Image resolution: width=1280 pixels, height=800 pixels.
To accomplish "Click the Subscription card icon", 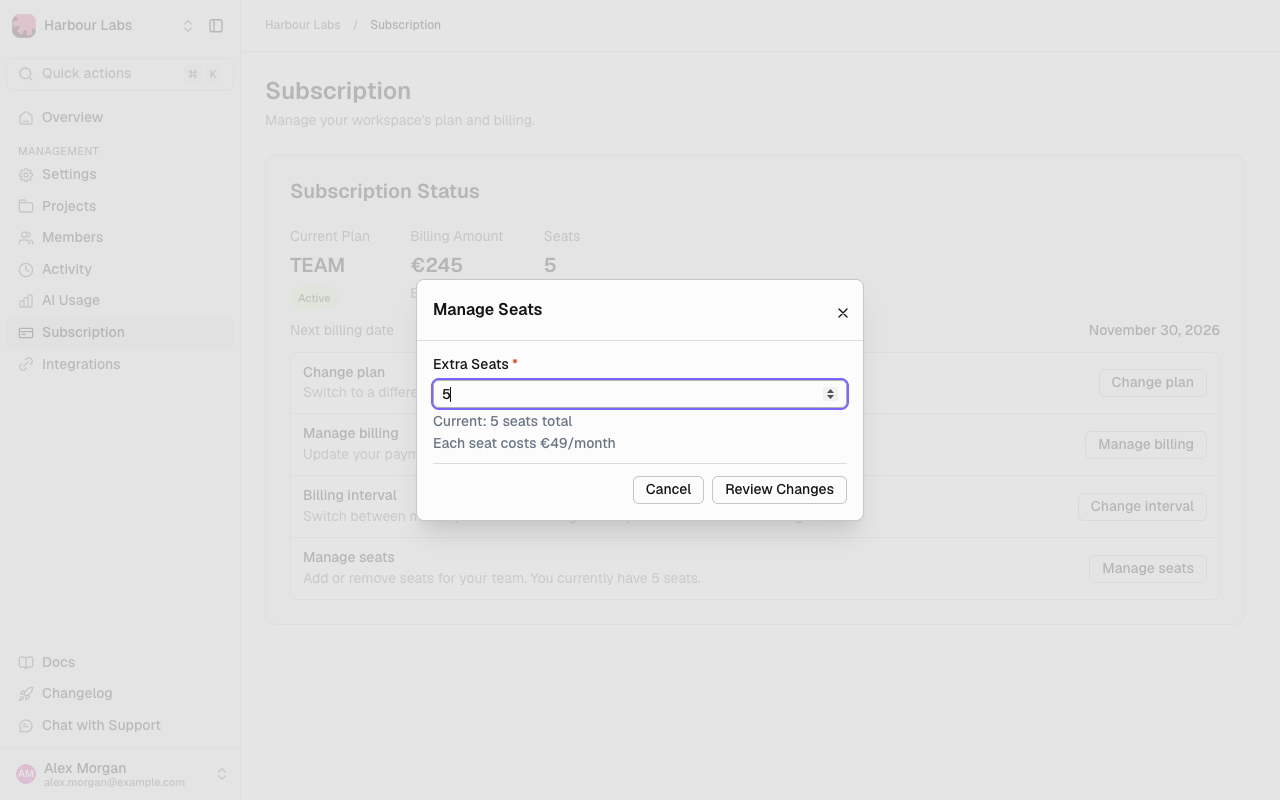I will coord(26,333).
